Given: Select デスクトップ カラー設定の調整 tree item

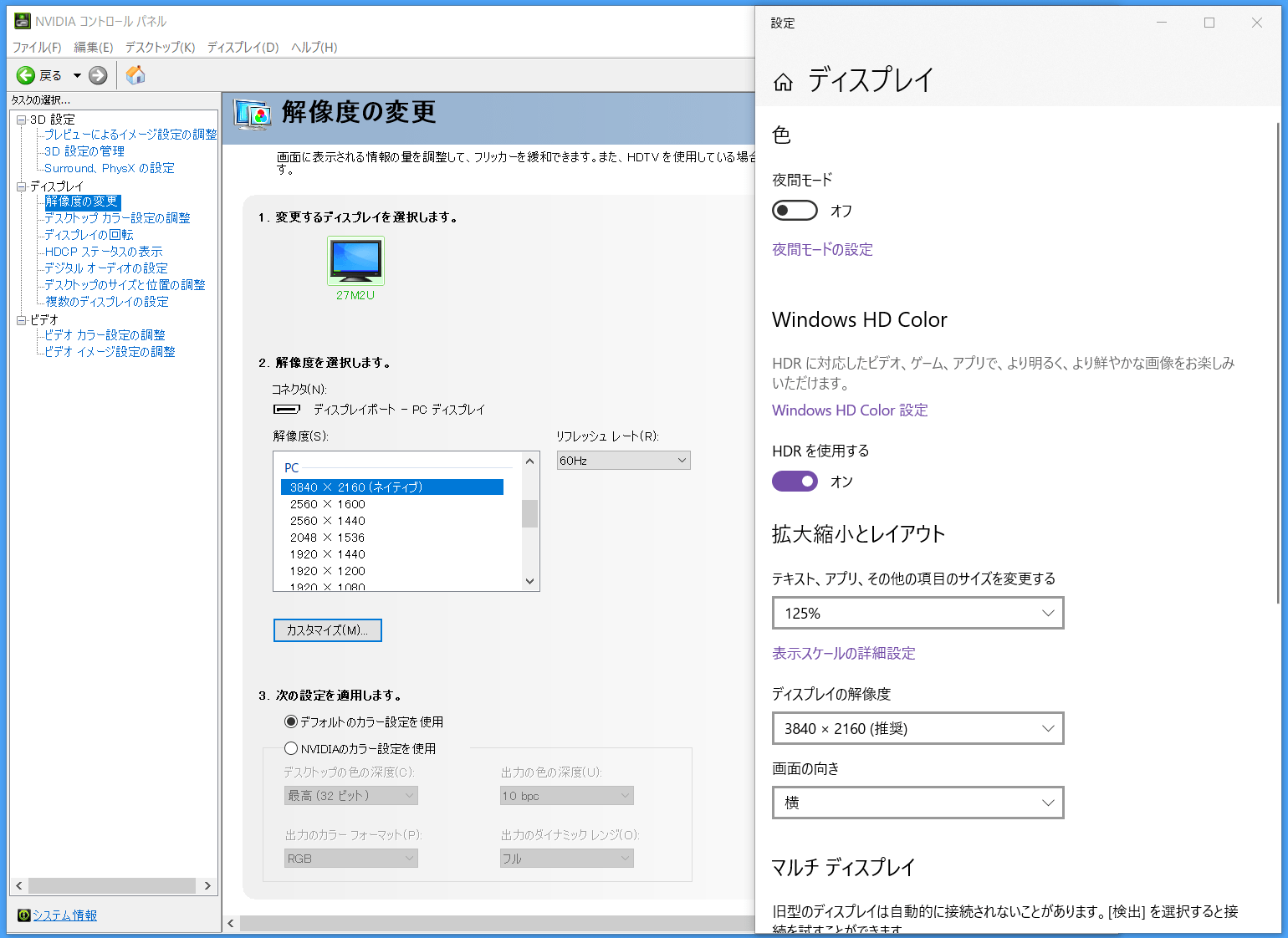Looking at the screenshot, I should click(x=117, y=218).
